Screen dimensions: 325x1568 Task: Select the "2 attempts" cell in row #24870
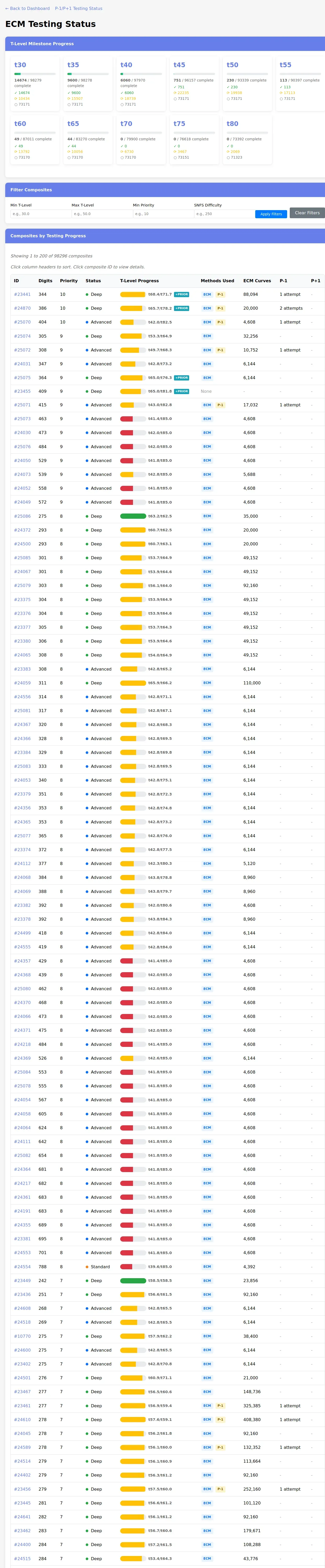[x=291, y=309]
